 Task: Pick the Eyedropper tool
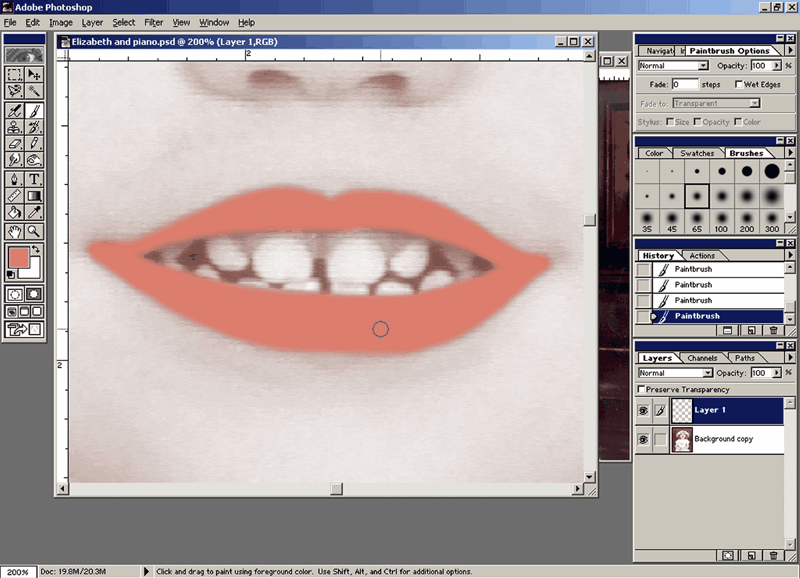coord(34,212)
